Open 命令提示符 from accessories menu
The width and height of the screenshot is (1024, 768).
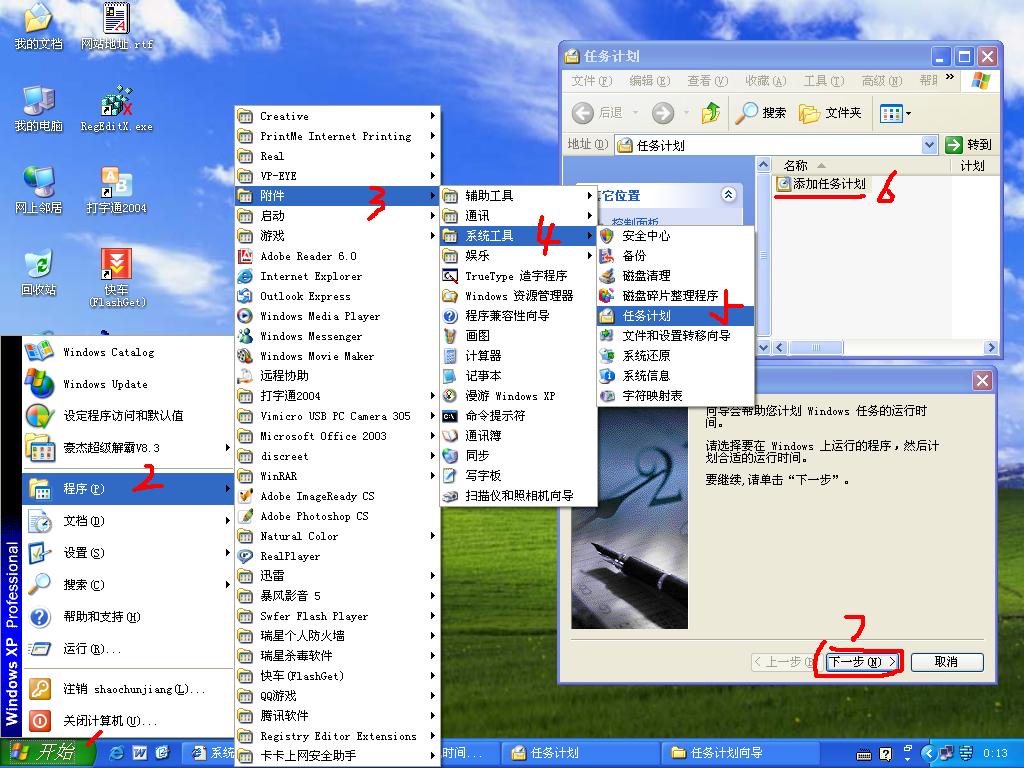(x=519, y=416)
